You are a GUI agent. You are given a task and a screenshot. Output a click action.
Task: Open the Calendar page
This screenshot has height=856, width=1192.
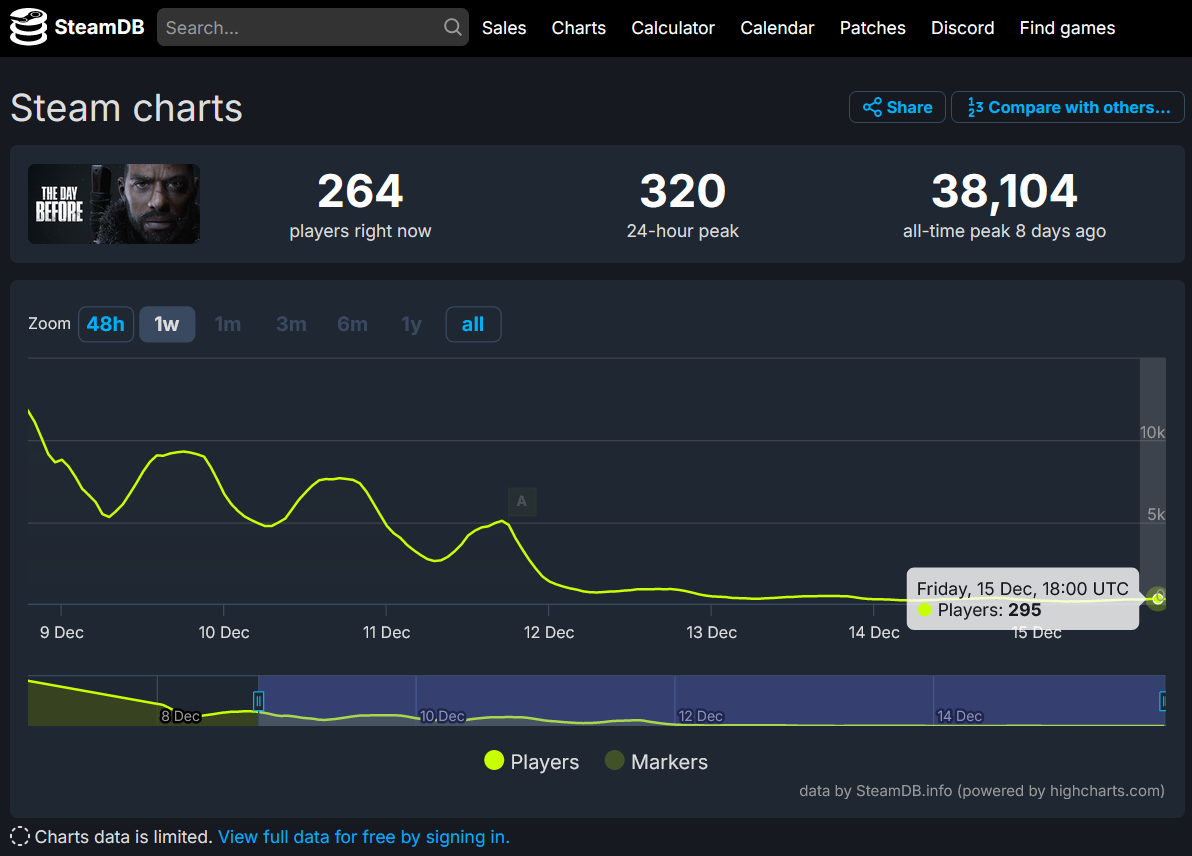[x=777, y=28]
